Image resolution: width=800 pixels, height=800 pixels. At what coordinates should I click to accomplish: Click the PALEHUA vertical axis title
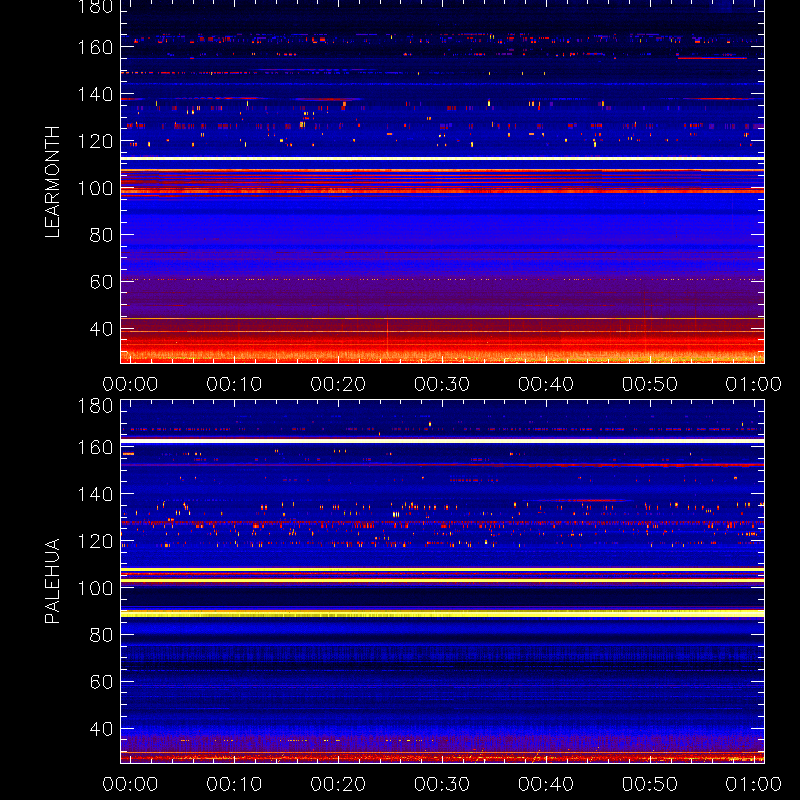coord(53,581)
